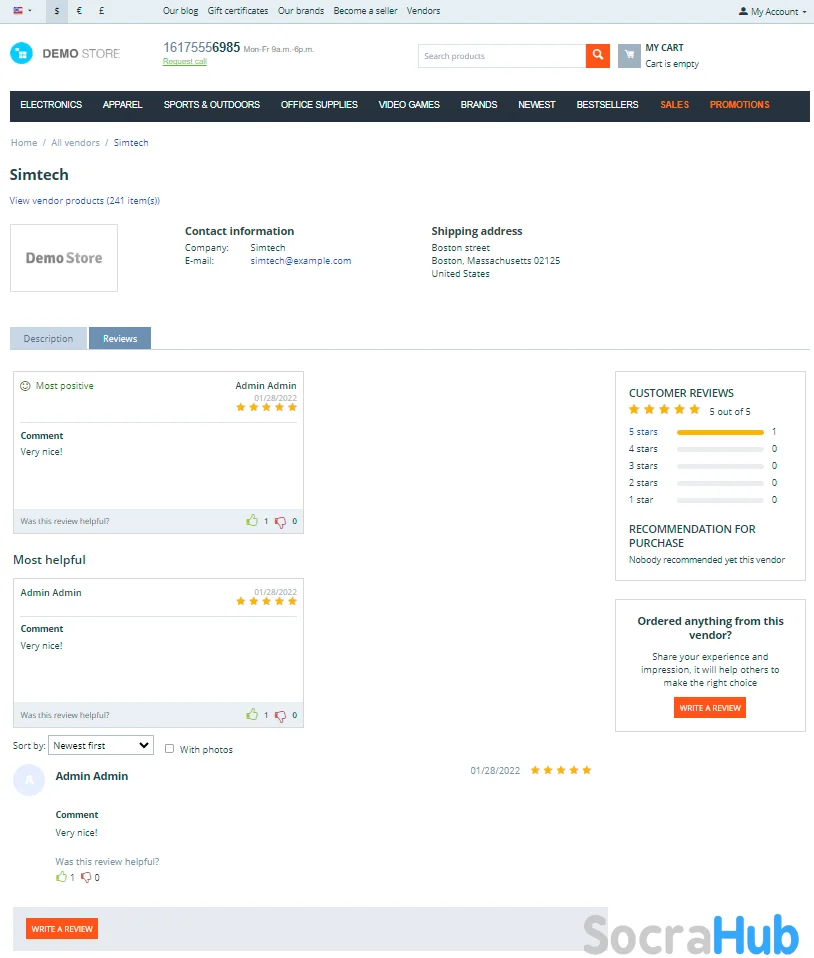Click the Admin Admin avatar circle
814x958 pixels.
pyautogui.click(x=29, y=780)
